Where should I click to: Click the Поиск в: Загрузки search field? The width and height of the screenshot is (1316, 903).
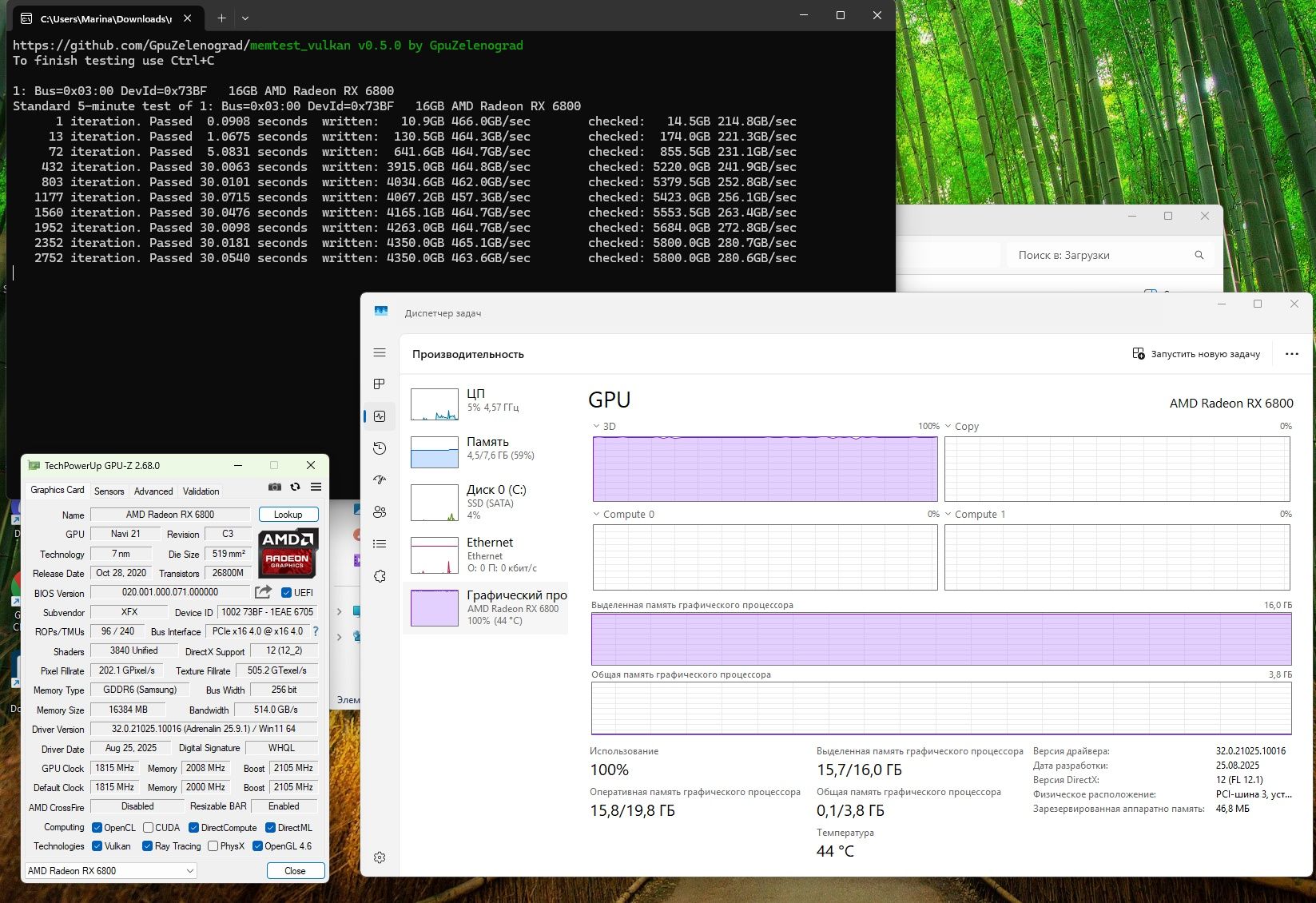click(1111, 255)
